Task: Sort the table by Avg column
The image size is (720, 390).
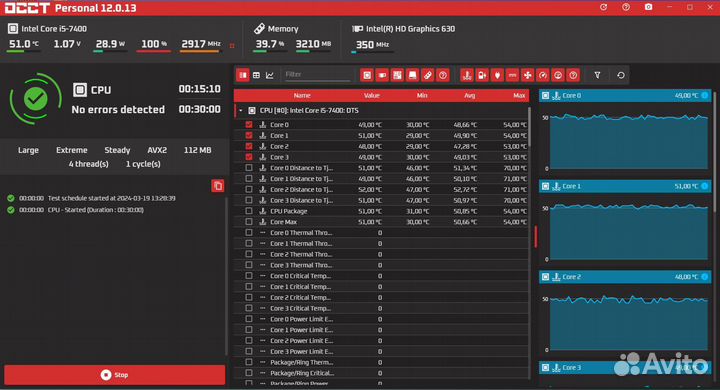Action: coord(469,96)
